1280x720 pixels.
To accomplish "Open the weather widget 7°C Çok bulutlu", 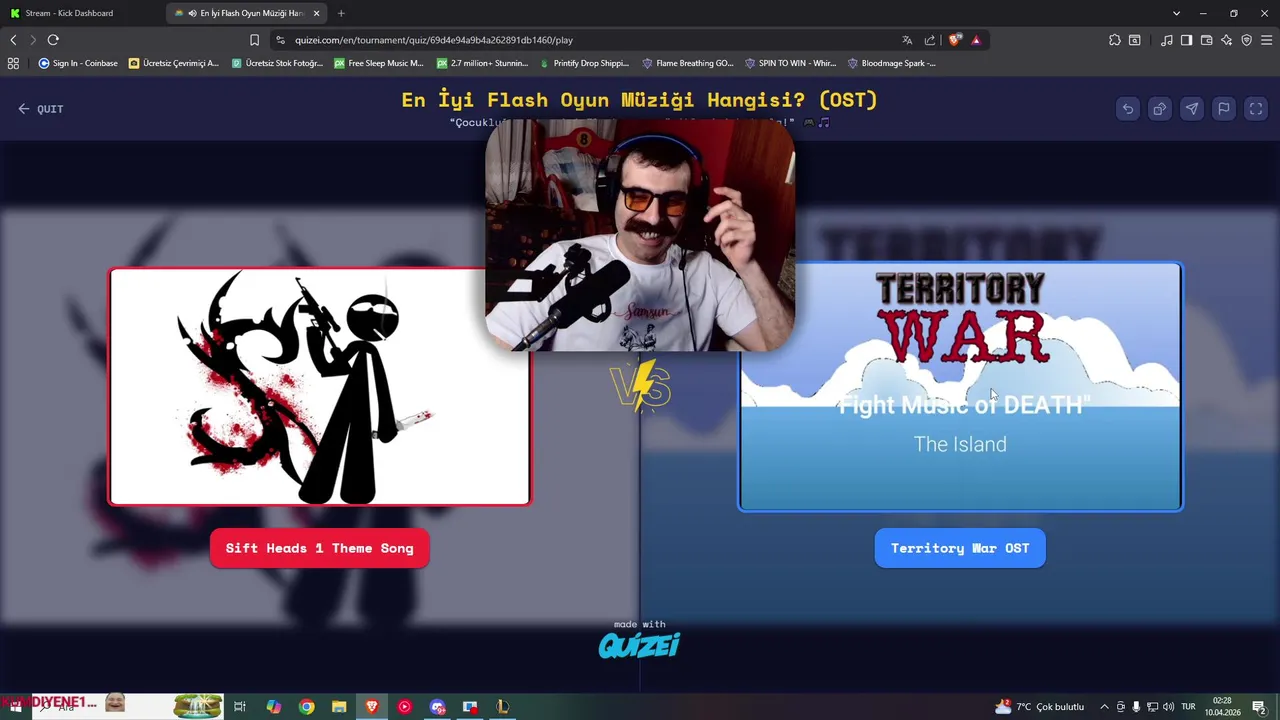I will 1039,707.
